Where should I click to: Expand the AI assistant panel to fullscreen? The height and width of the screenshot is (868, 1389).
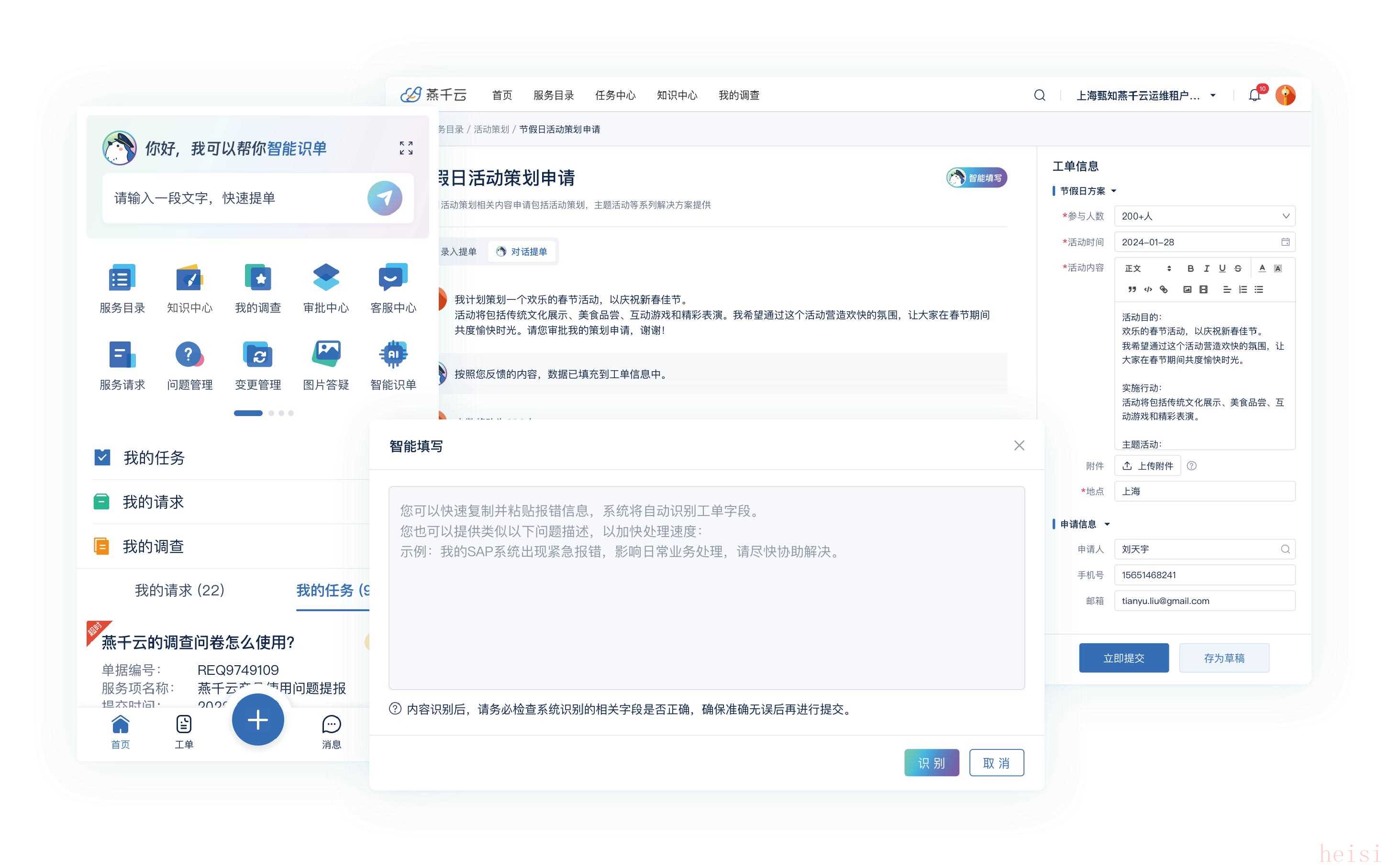(x=406, y=148)
